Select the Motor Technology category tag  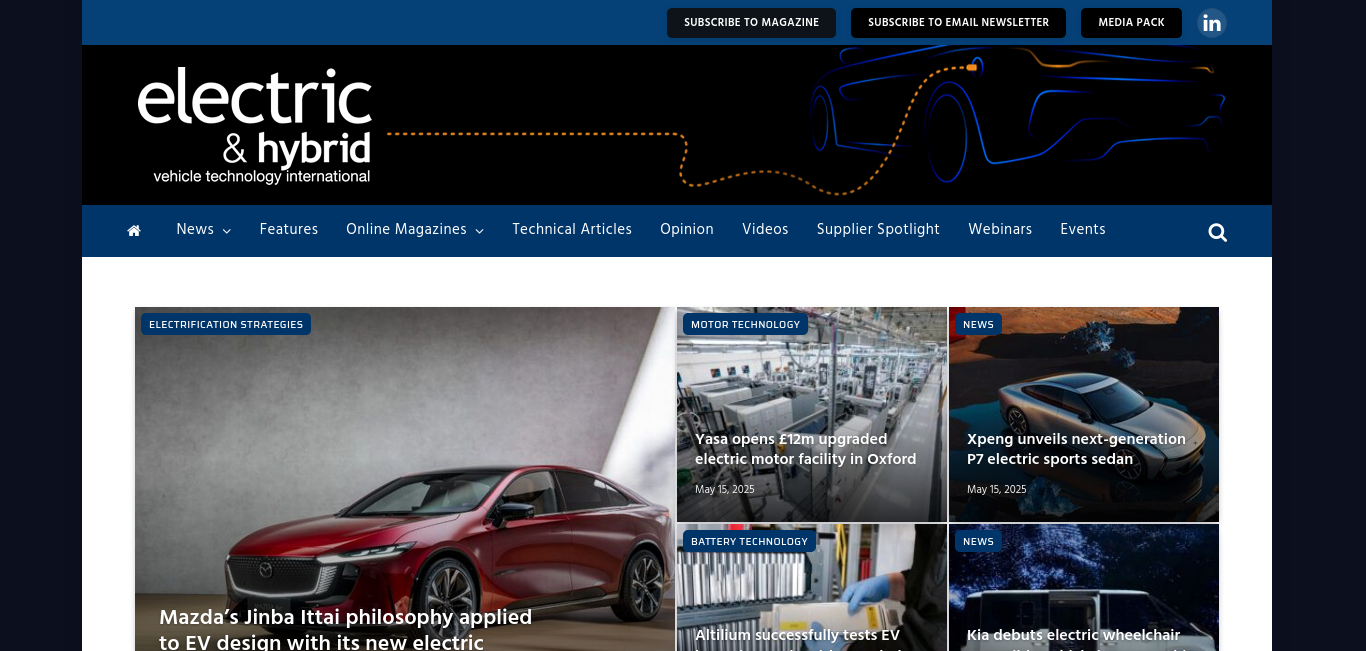click(x=746, y=324)
